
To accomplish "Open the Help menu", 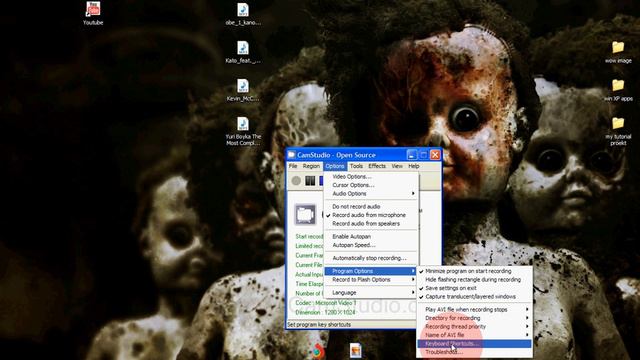I will click(414, 166).
